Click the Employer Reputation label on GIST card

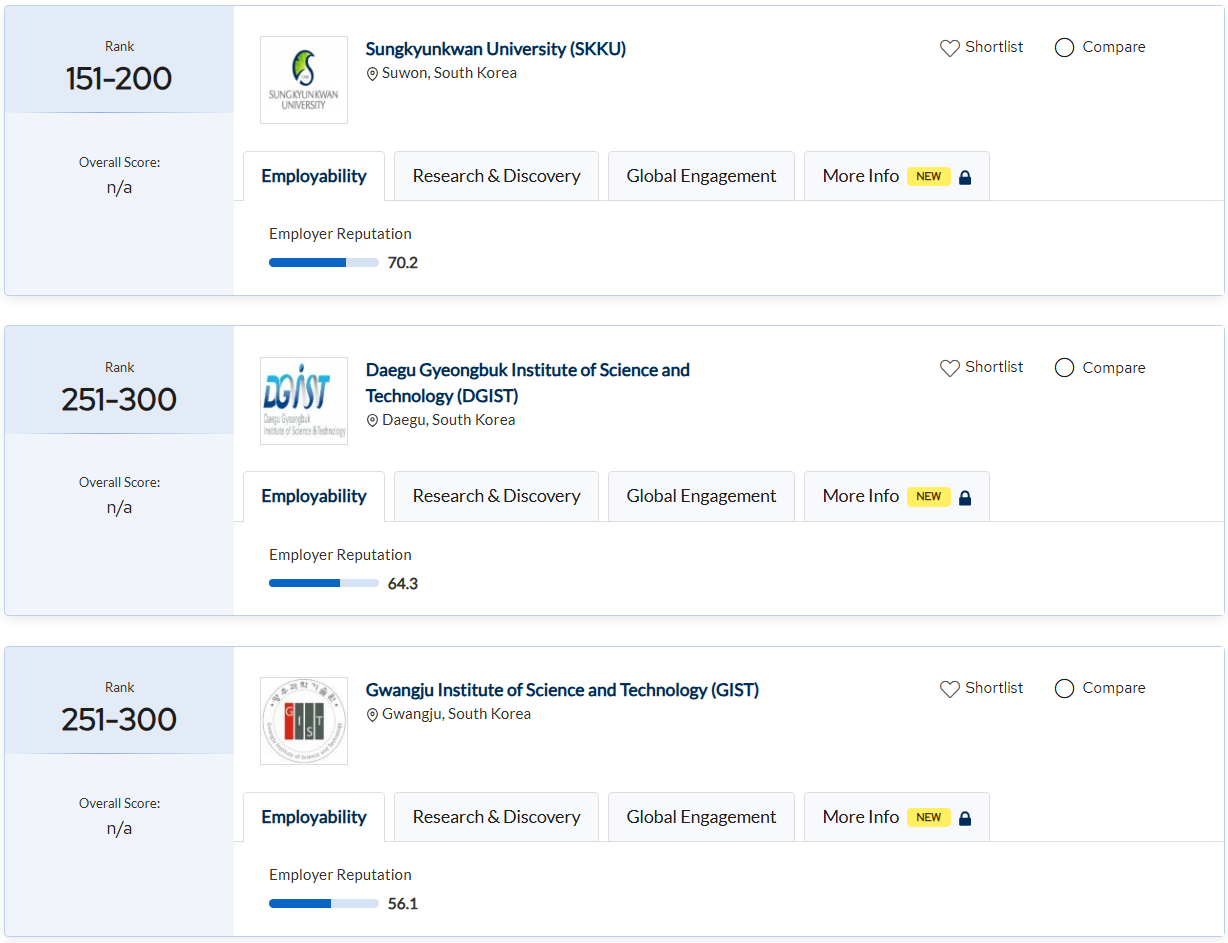(x=340, y=875)
